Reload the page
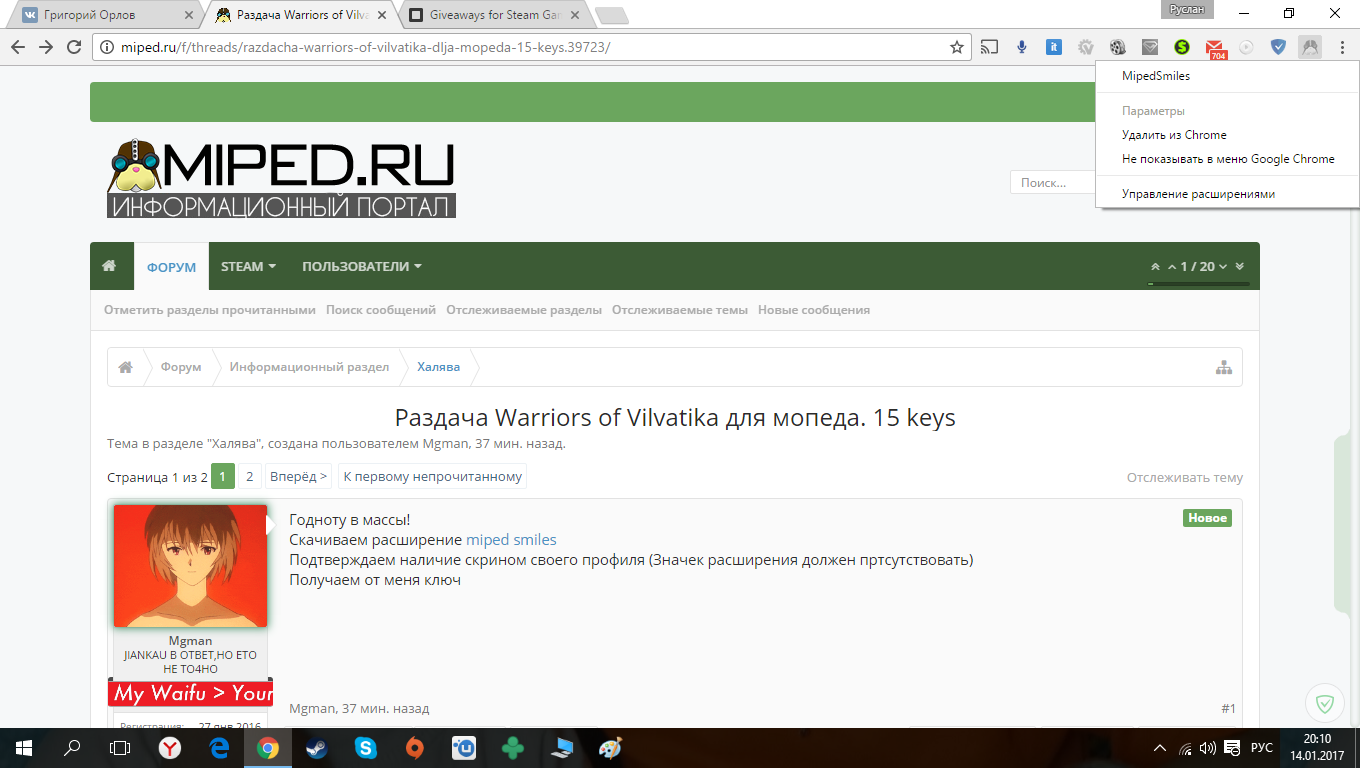 pos(73,47)
